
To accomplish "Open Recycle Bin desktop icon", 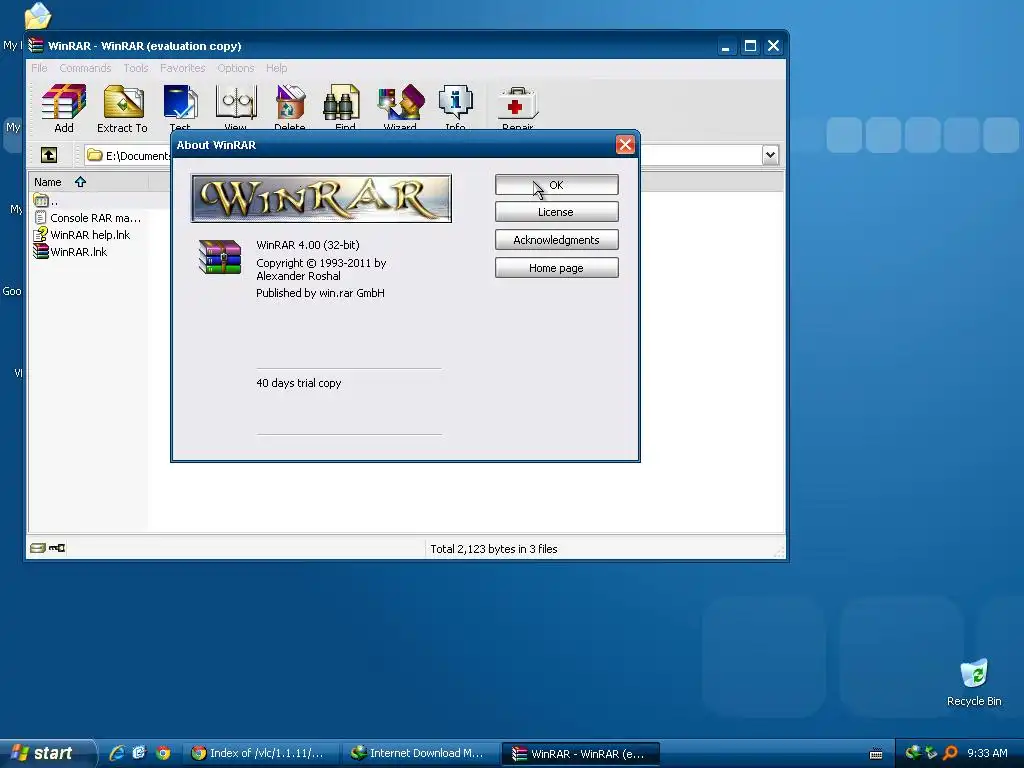I will click(x=974, y=683).
